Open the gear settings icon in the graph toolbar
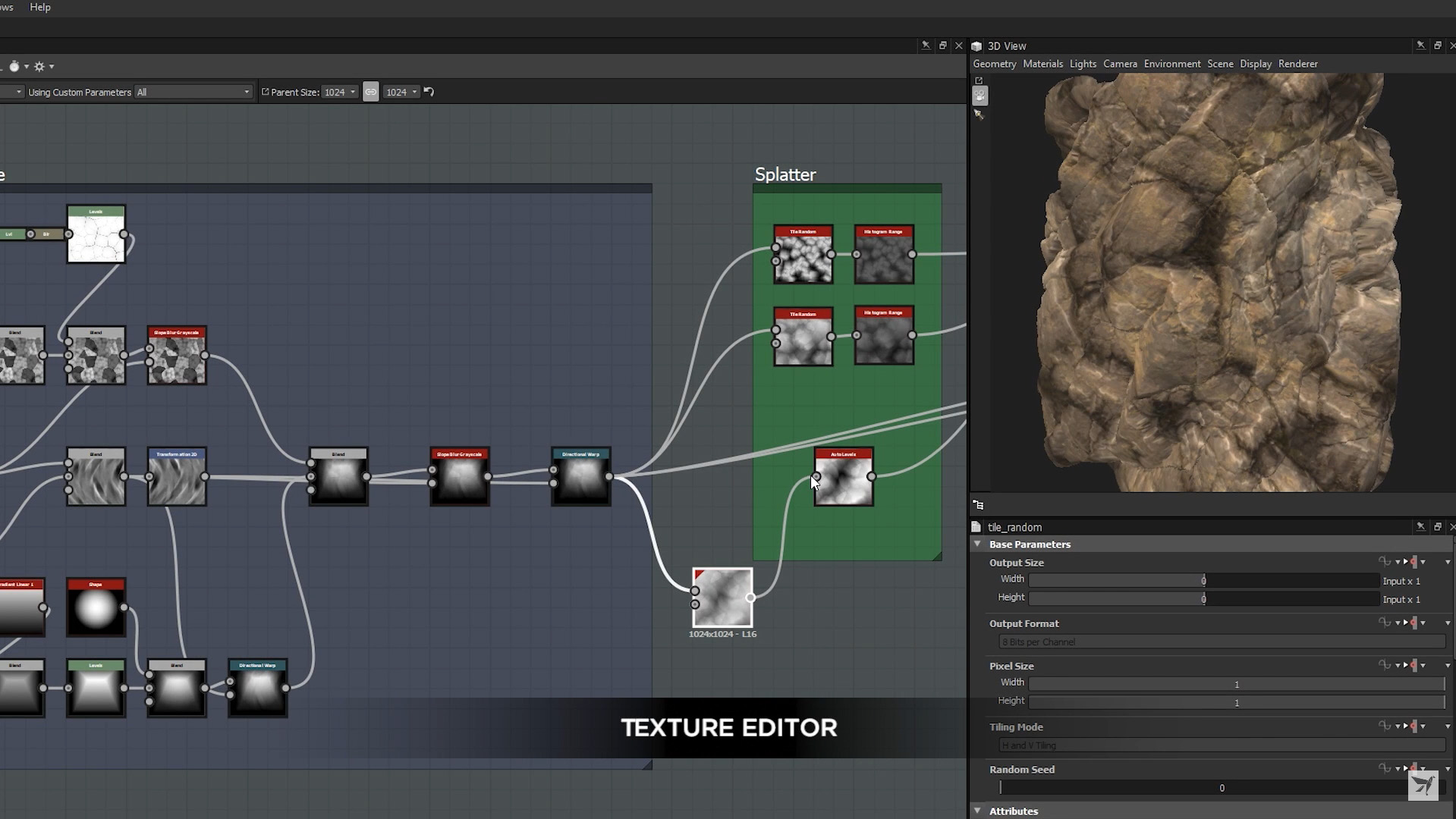The width and height of the screenshot is (1456, 819). (x=39, y=67)
